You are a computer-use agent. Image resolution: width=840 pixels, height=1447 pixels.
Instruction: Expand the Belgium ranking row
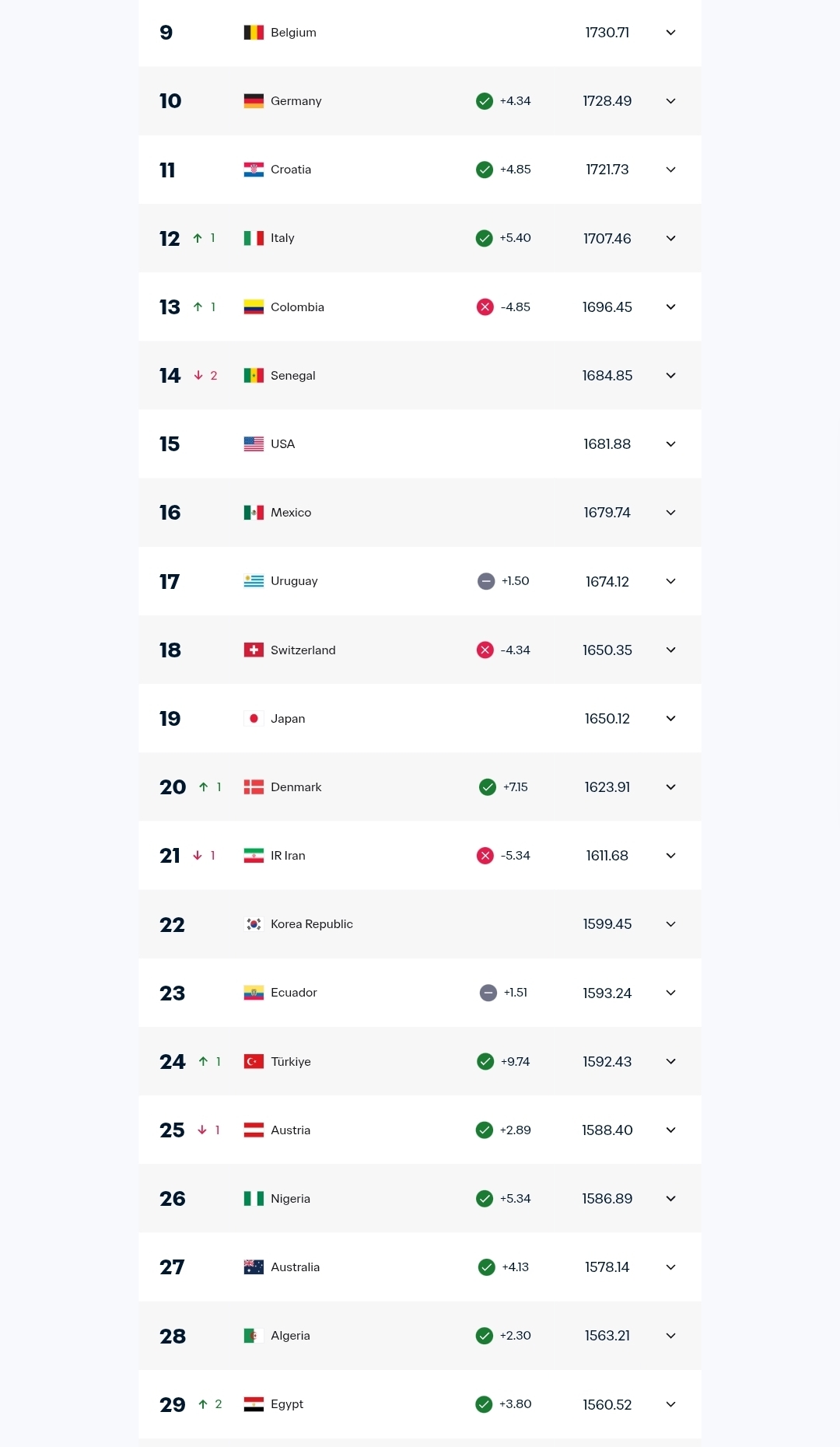click(x=671, y=33)
